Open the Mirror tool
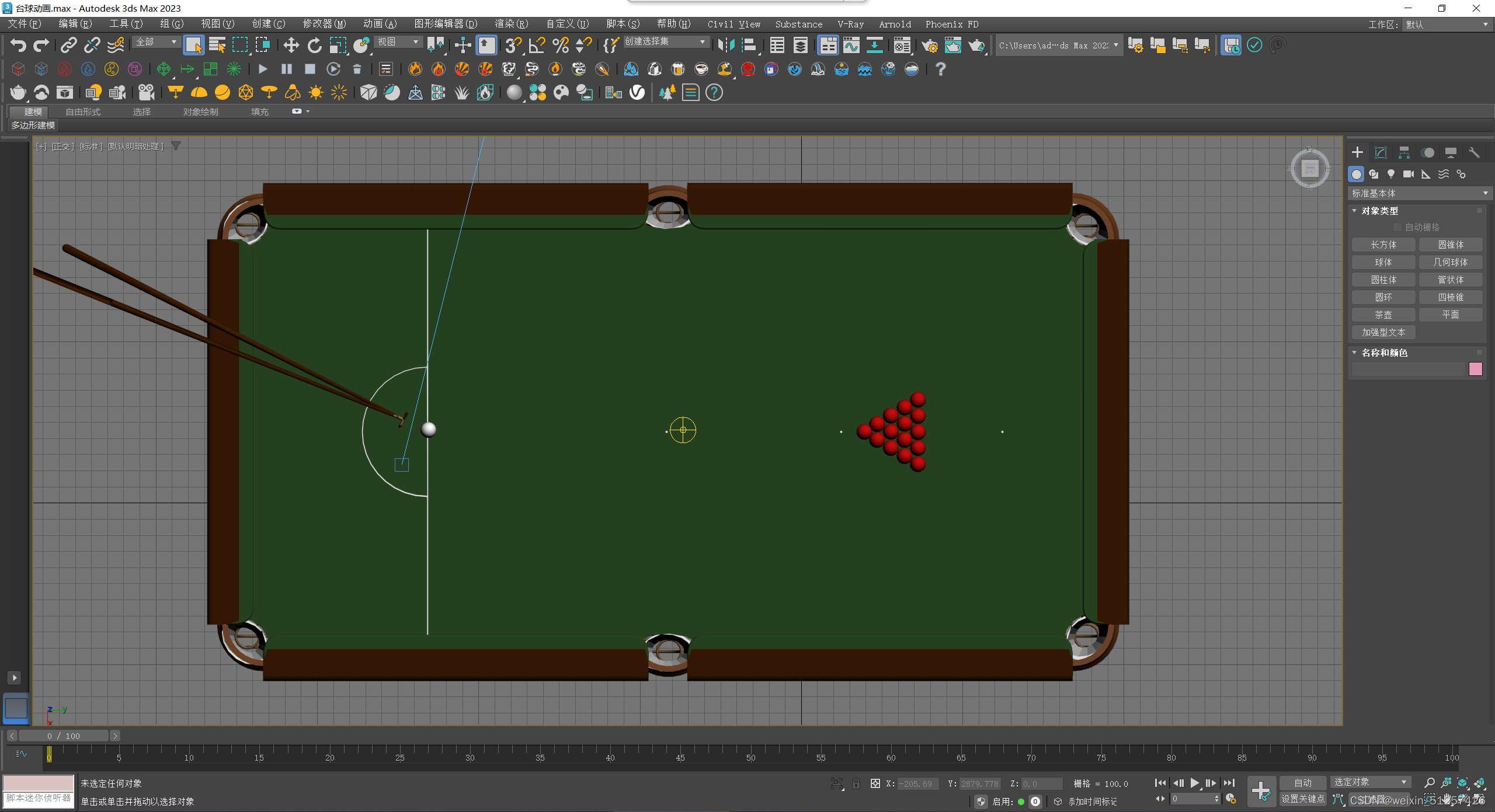Image resolution: width=1495 pixels, height=812 pixels. click(726, 45)
